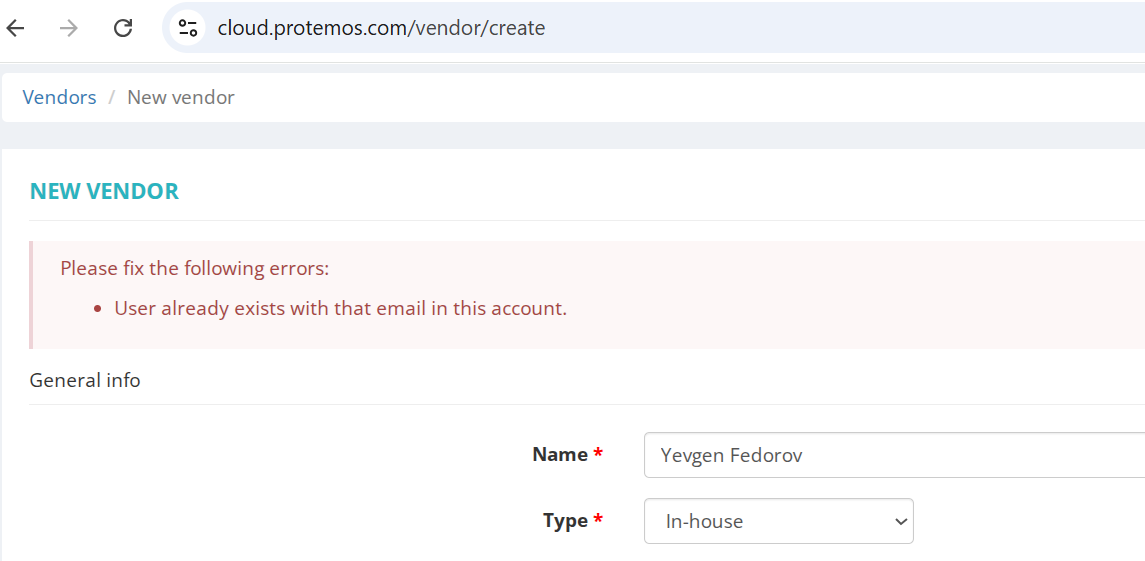Open the Vendors breadcrumb link
The width and height of the screenshot is (1145, 561).
click(60, 98)
